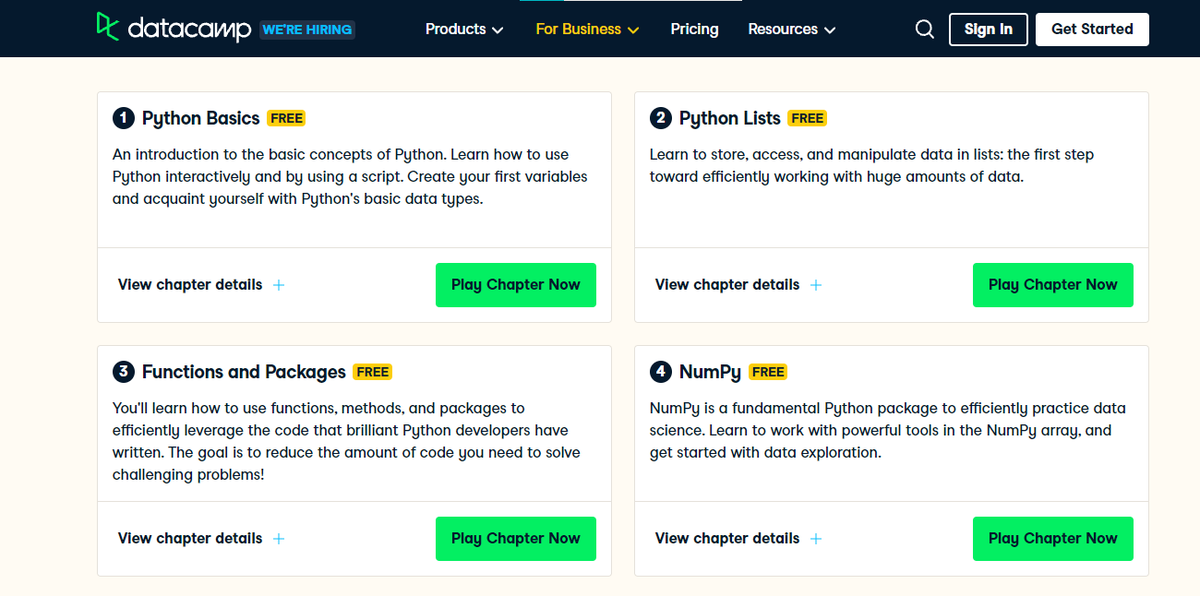
Task: Click the WE'RE HIRING badge
Action: coord(307,30)
